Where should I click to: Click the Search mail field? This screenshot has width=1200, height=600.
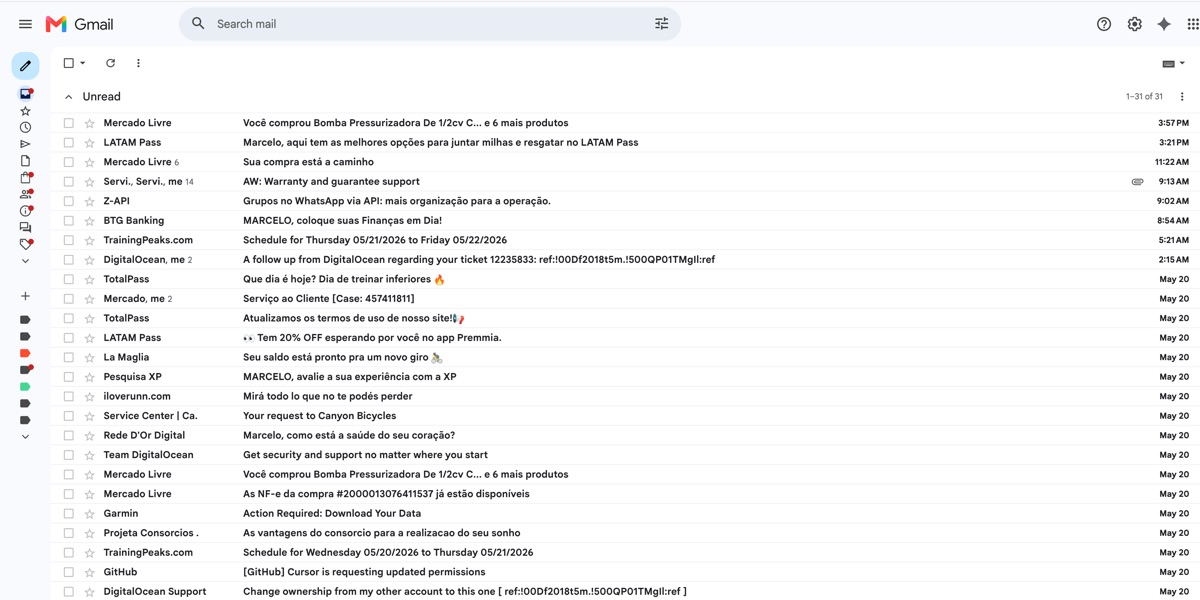coord(430,24)
